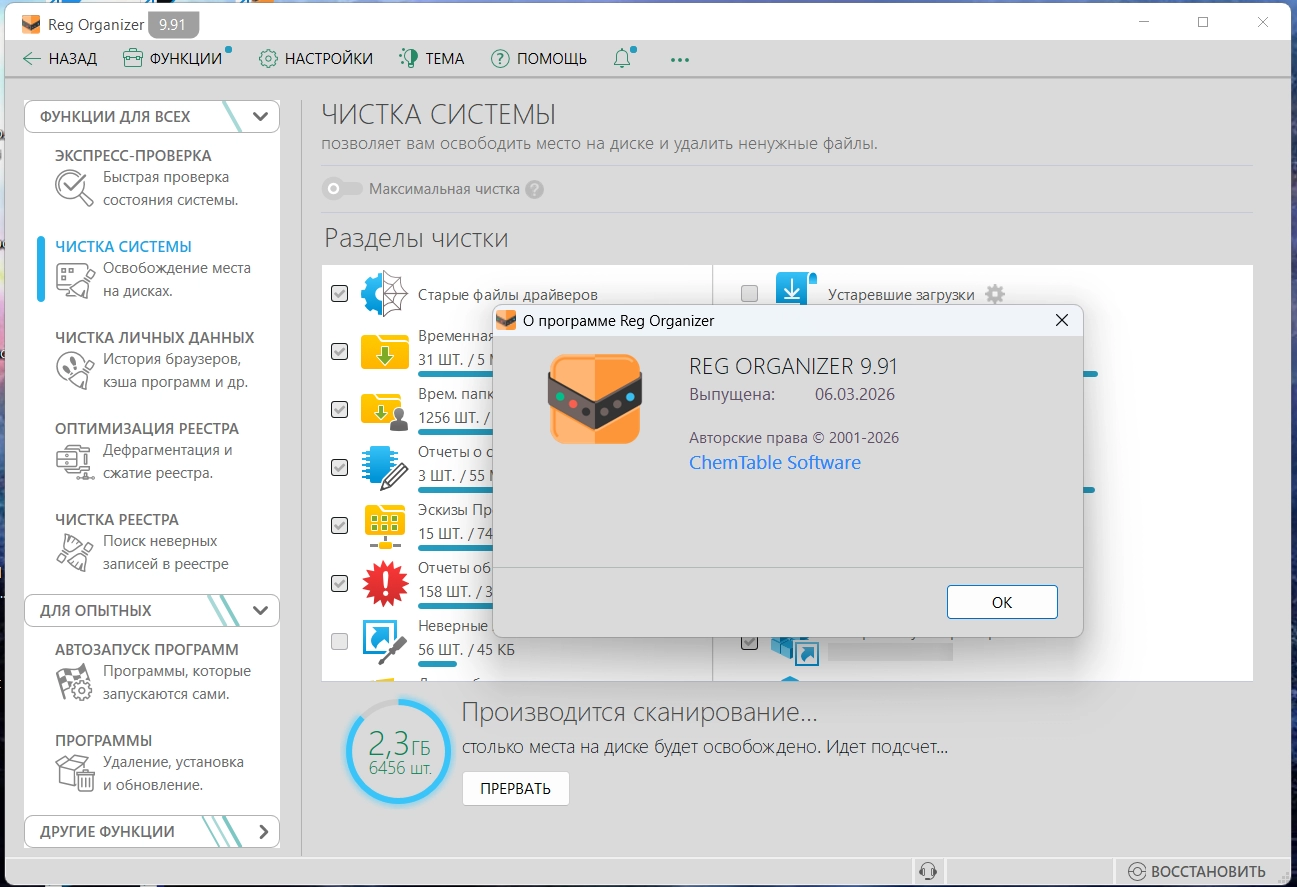
Task: Click the progress bar under Отчеты 158 ШТ.
Action: 455,606
